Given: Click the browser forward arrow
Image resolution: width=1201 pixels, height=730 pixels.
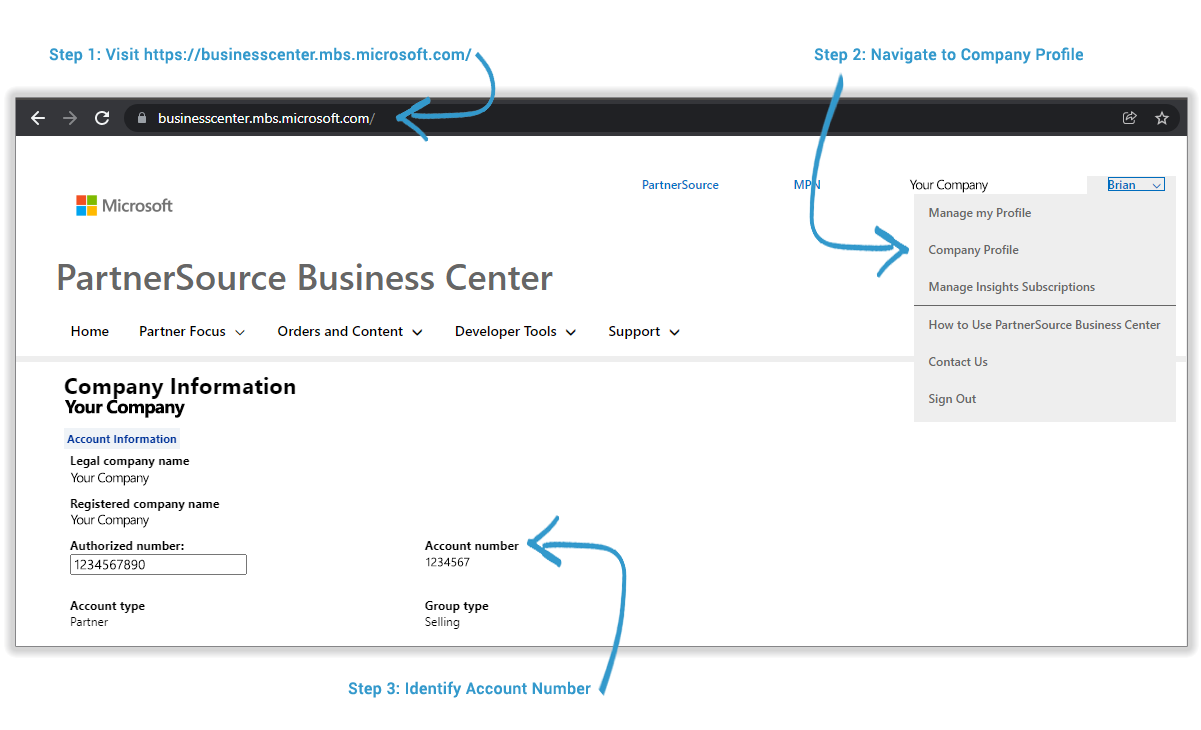Looking at the screenshot, I should click(70, 118).
